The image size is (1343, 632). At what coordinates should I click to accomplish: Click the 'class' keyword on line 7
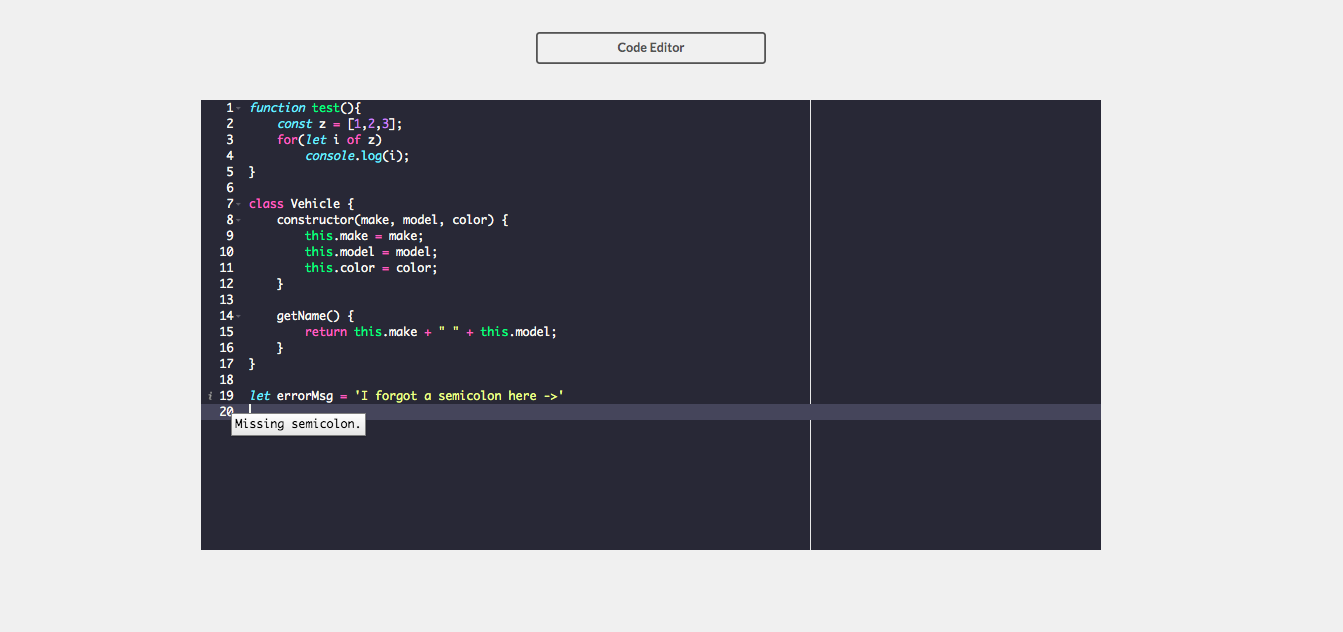pos(266,204)
